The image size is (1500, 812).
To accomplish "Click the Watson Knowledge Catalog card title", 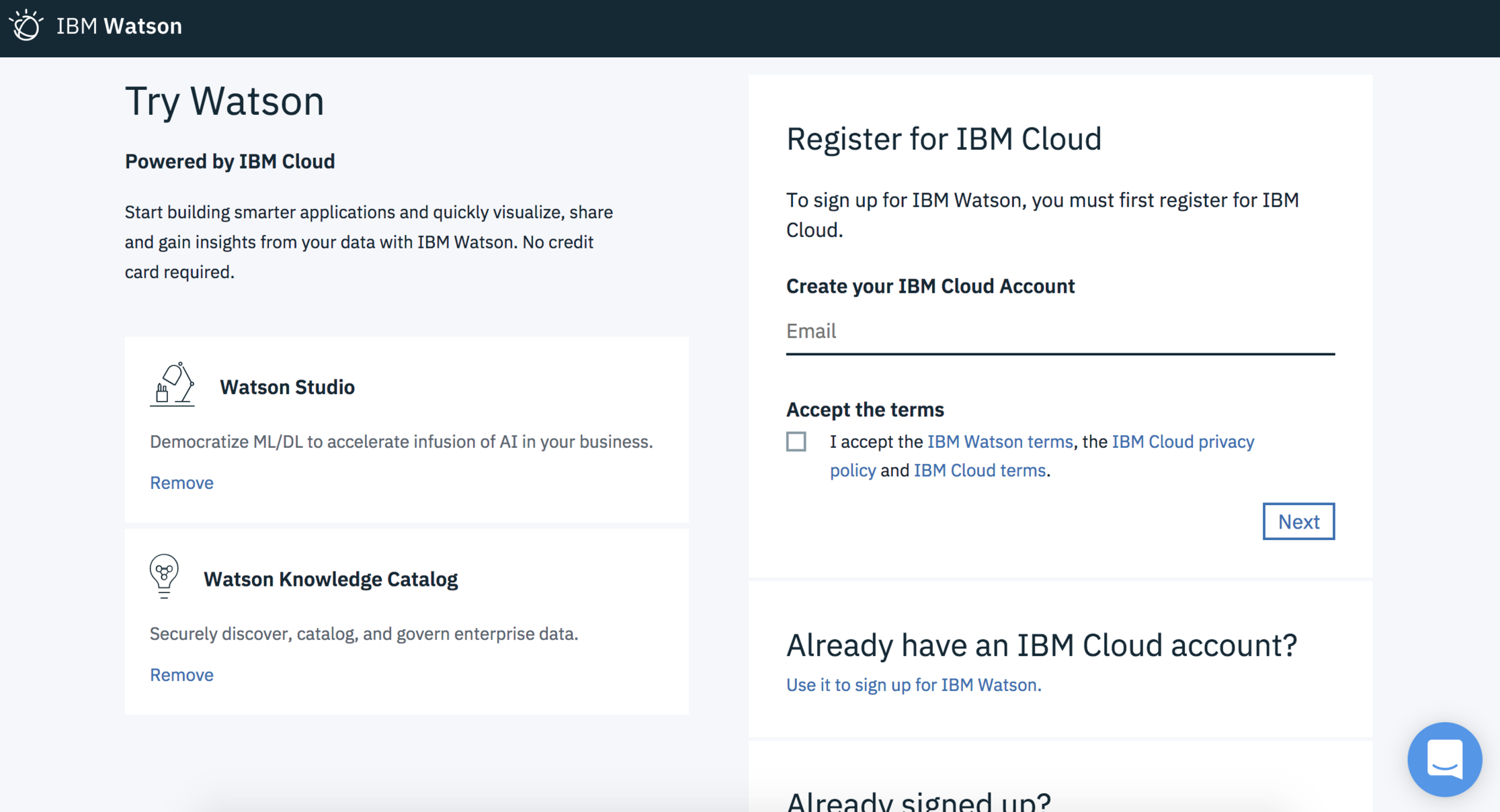I will point(331,579).
